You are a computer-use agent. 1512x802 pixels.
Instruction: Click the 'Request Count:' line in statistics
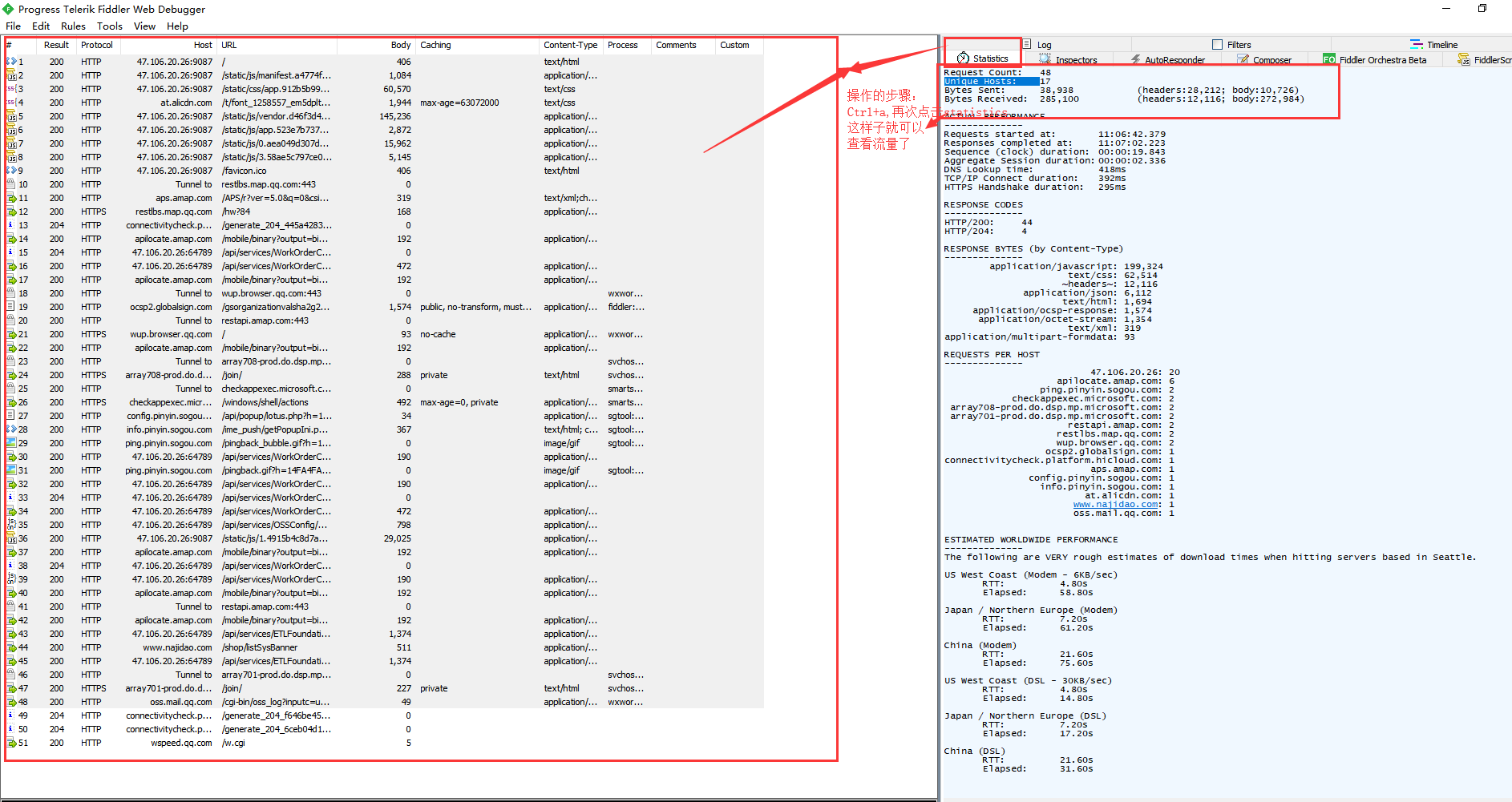997,73
